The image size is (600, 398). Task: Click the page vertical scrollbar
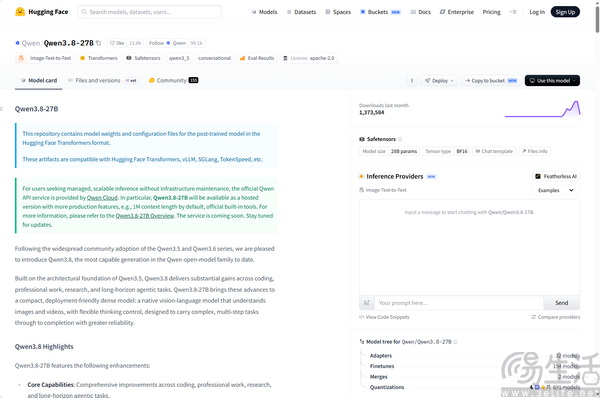(x=597, y=19)
